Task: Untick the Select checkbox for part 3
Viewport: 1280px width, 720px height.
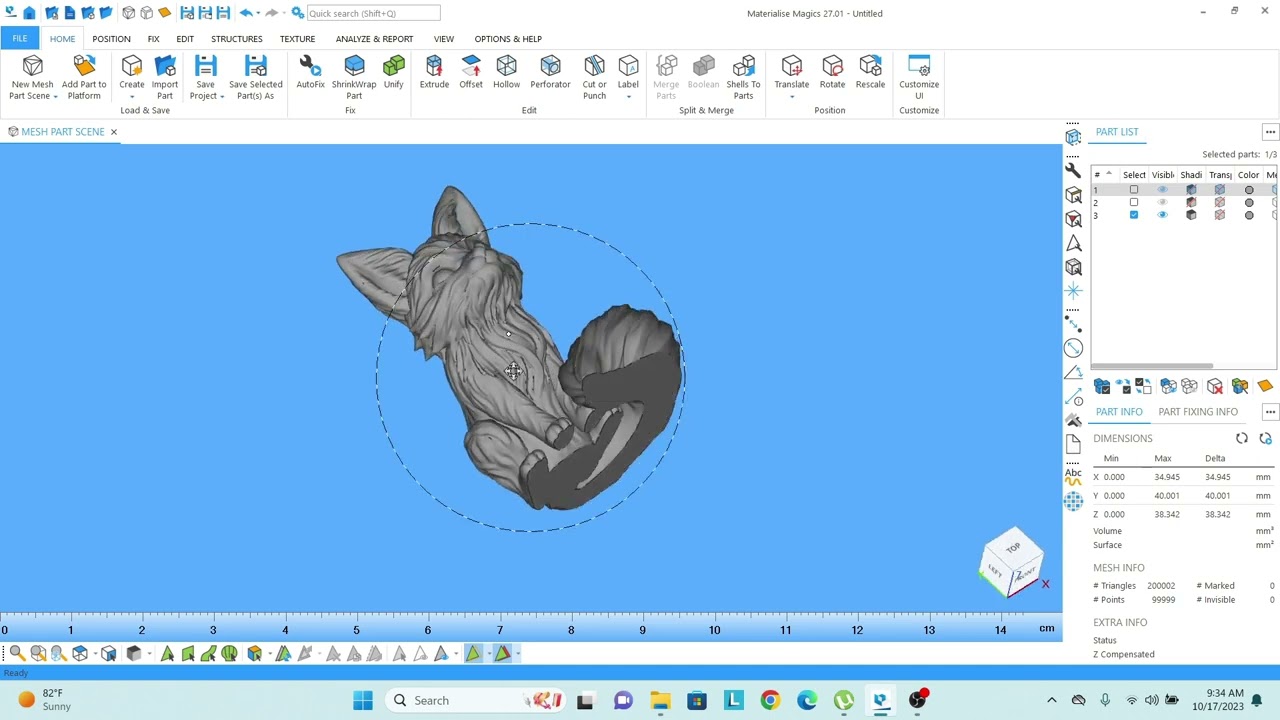Action: click(x=1134, y=215)
